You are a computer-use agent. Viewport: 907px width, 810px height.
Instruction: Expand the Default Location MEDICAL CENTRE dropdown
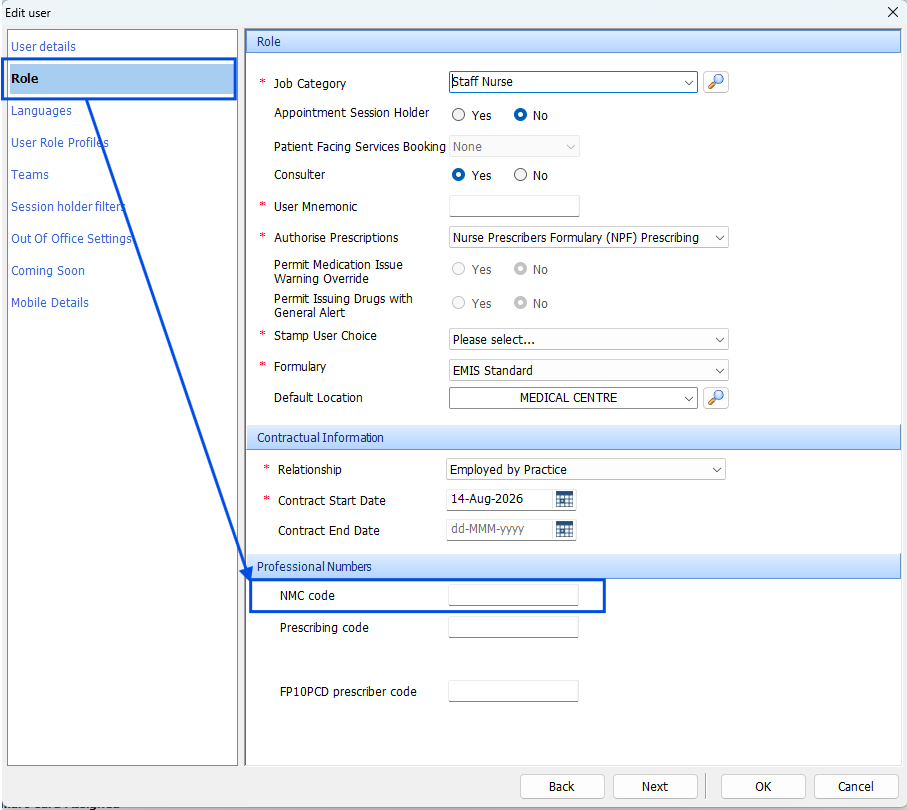point(688,398)
